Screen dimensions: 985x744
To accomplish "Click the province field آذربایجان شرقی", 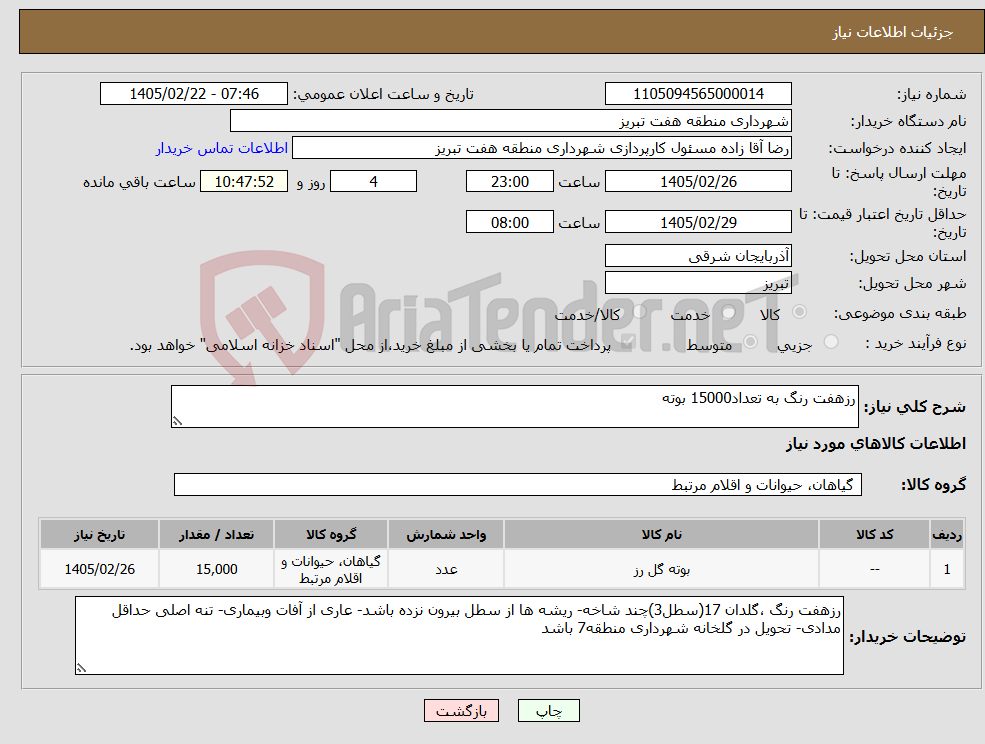I will [x=698, y=256].
